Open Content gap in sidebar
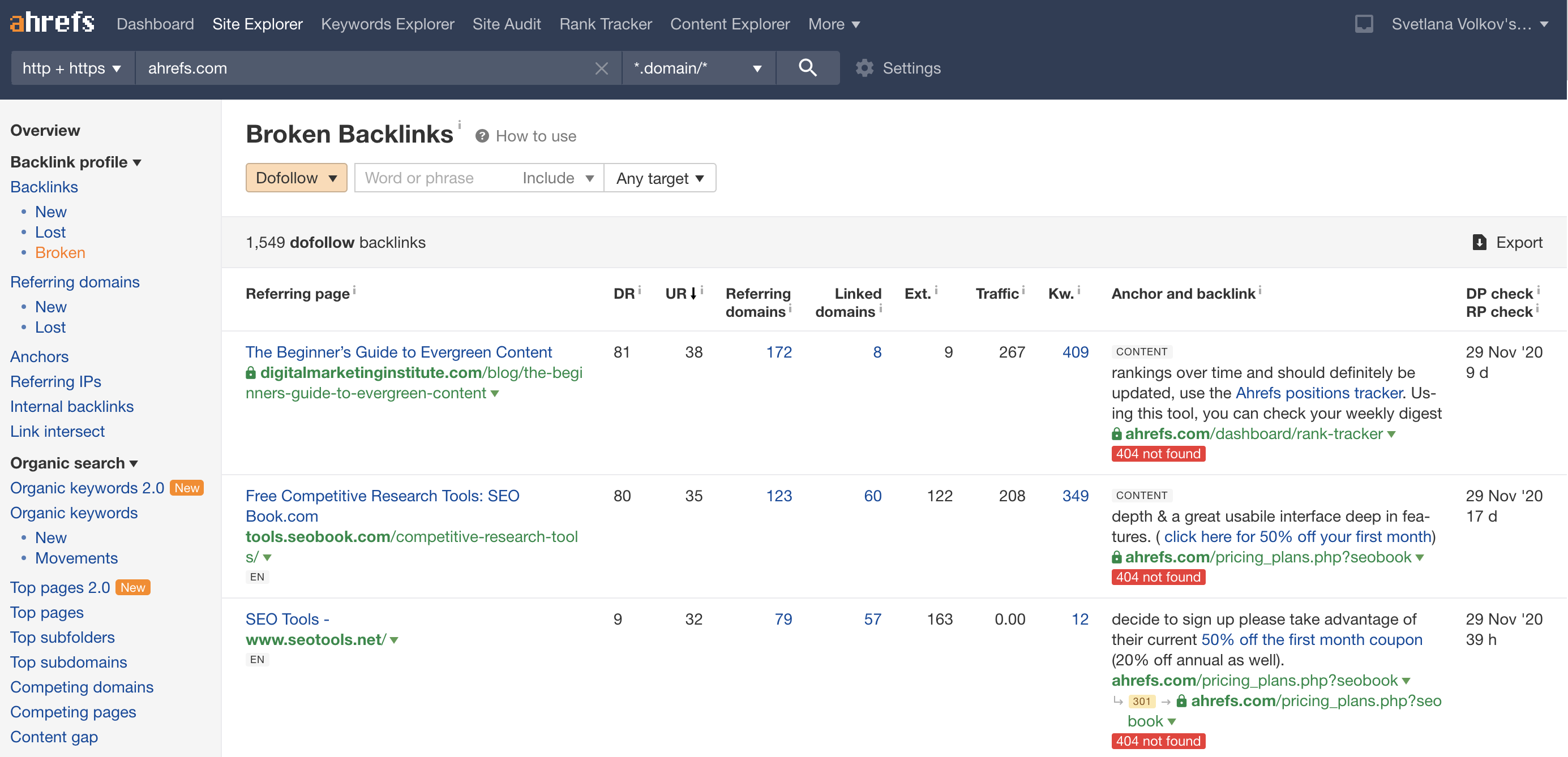This screenshot has width=1568, height=757. point(54,737)
